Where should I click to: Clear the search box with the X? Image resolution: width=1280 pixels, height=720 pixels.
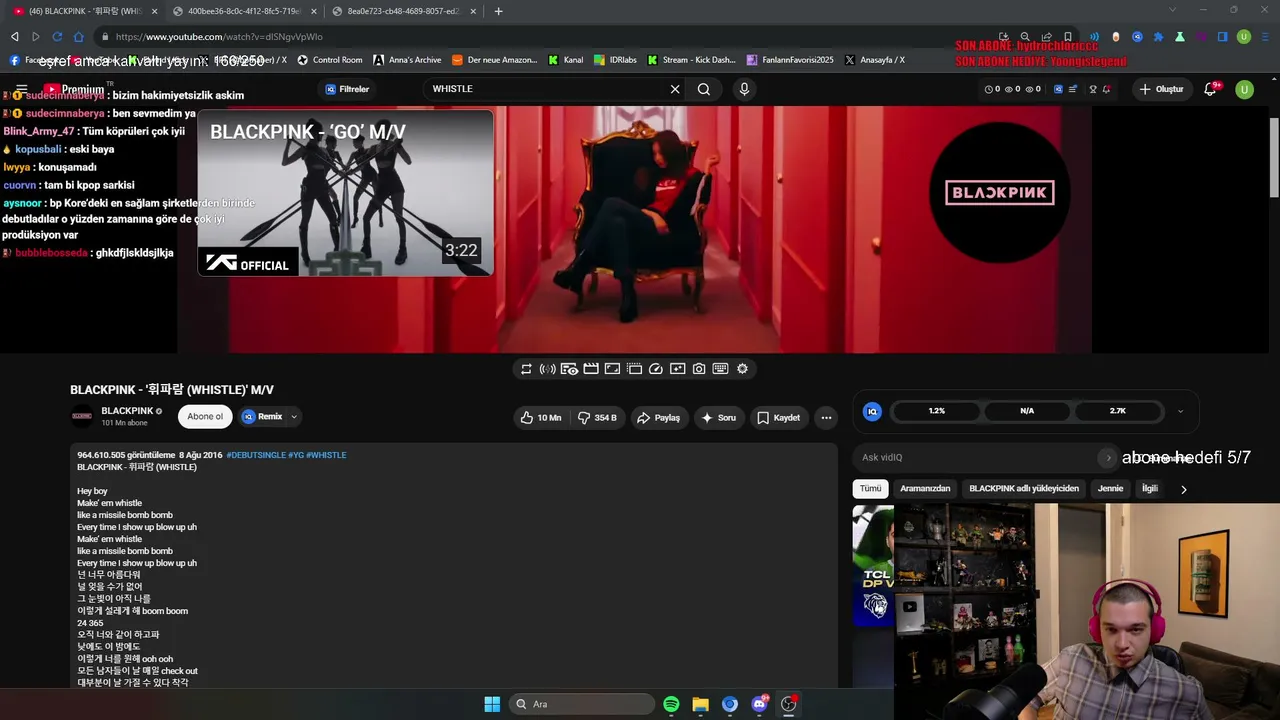pos(675,89)
